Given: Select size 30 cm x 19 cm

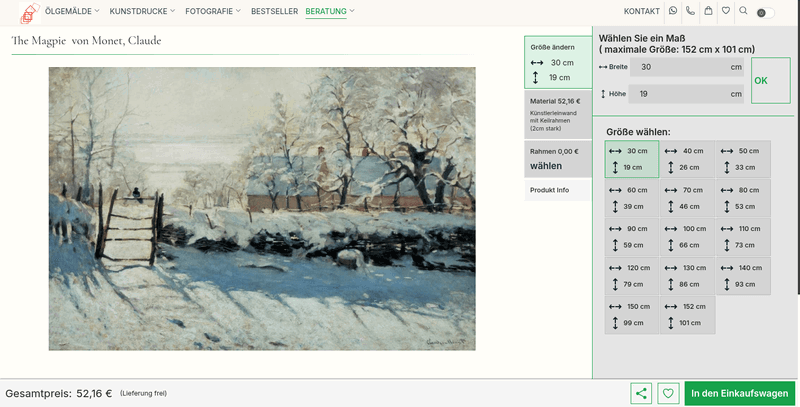Looking at the screenshot, I should tap(632, 159).
